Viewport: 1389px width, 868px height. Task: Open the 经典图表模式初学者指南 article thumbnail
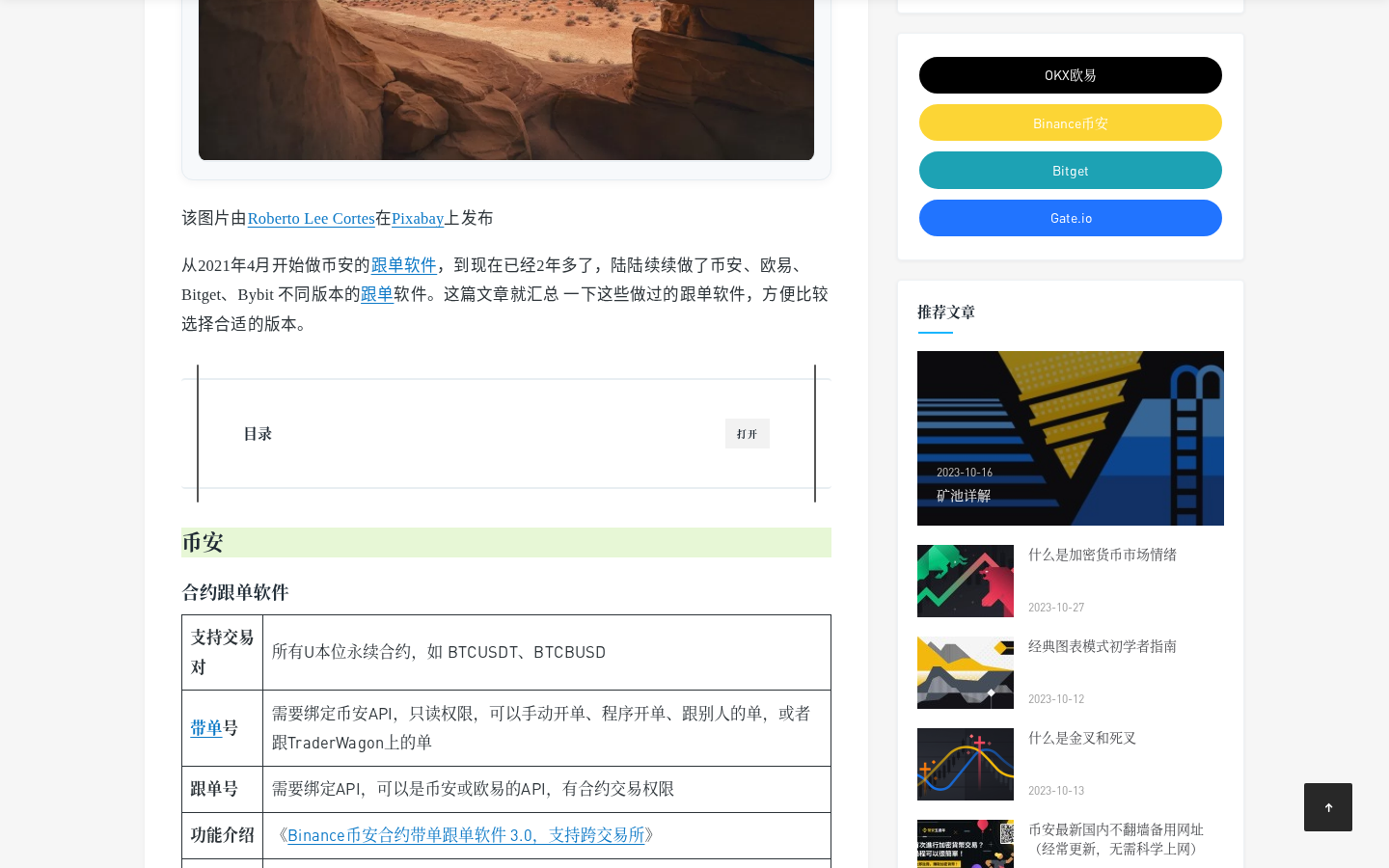[x=966, y=672]
